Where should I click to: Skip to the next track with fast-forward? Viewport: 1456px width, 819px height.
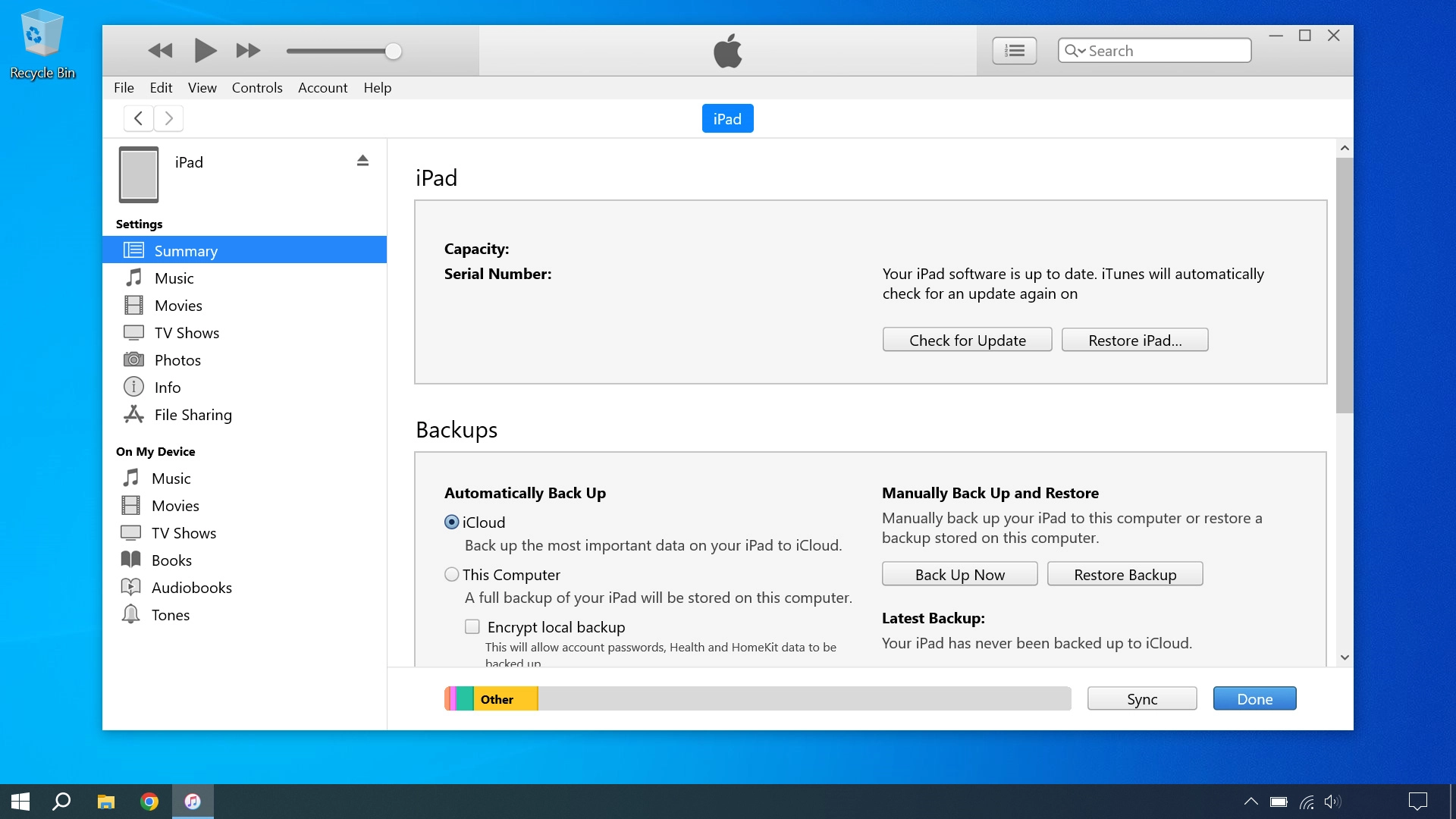(248, 51)
